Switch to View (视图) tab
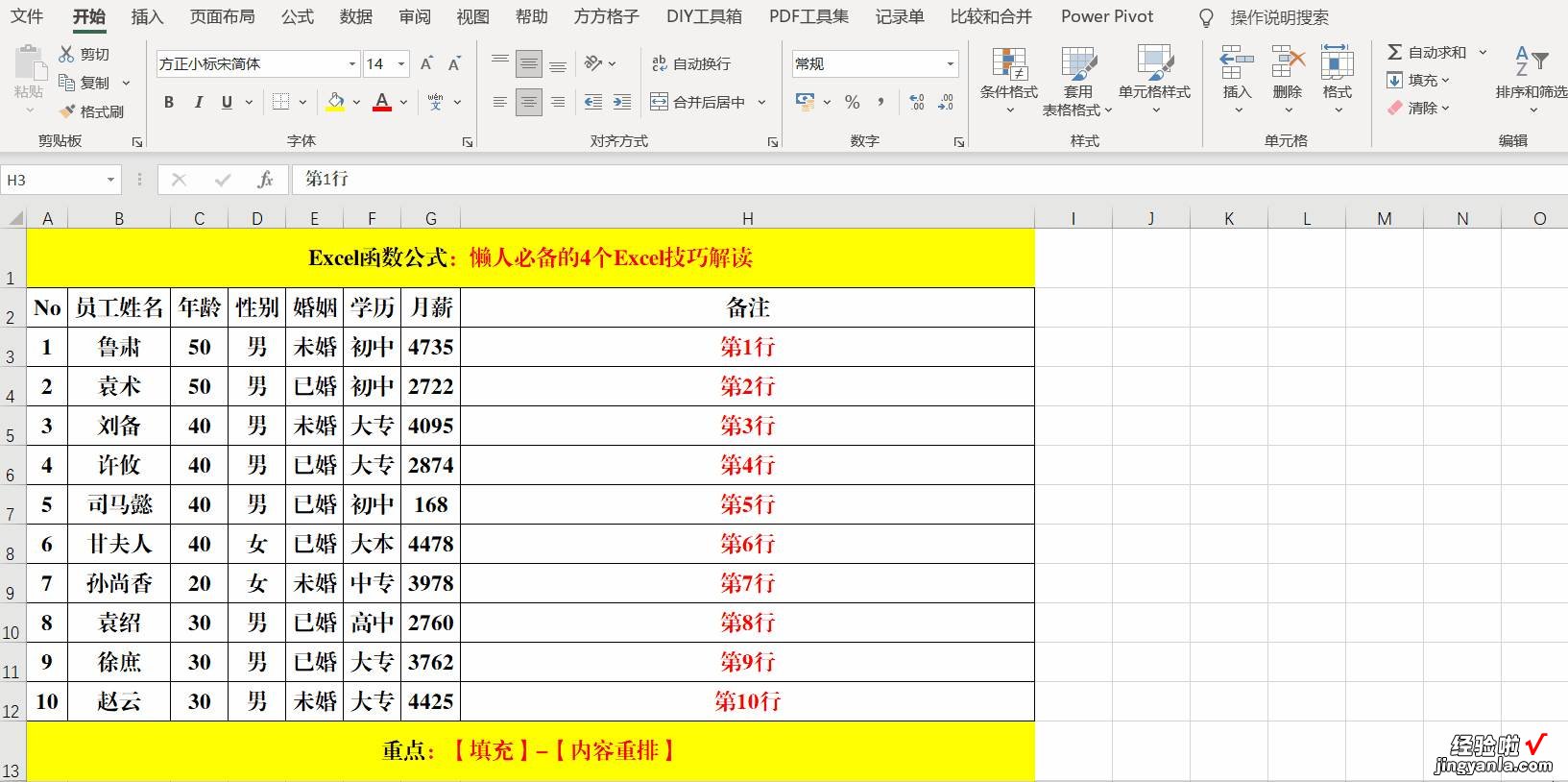Viewport: 1568px width, 782px height. [x=472, y=16]
